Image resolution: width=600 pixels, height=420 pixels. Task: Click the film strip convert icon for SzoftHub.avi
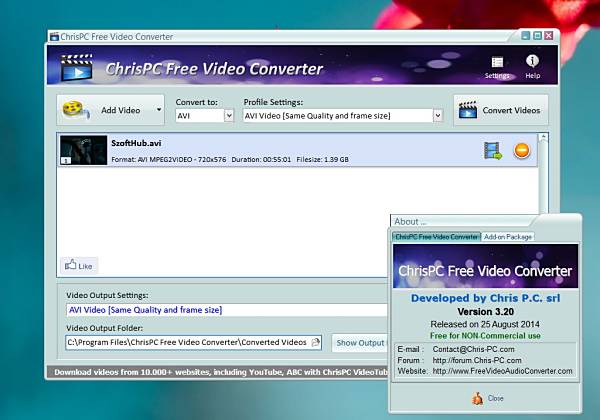point(493,150)
